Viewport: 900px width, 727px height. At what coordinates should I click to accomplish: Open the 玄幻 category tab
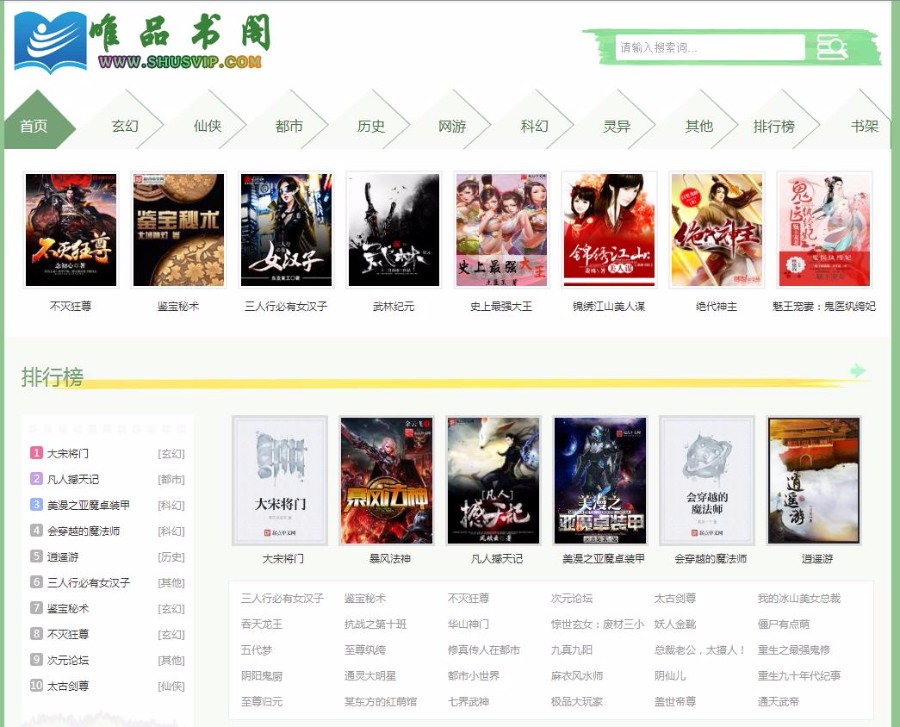click(x=125, y=126)
